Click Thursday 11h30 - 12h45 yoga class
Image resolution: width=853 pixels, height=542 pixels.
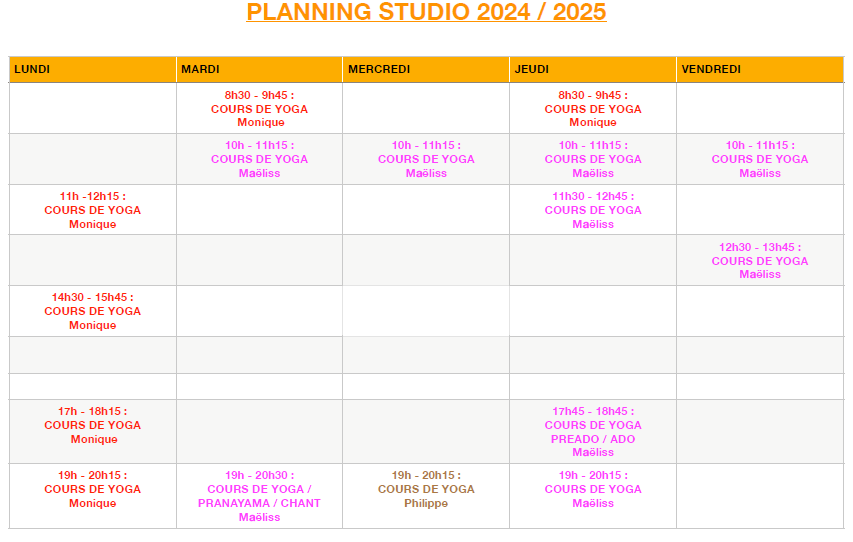pos(593,210)
